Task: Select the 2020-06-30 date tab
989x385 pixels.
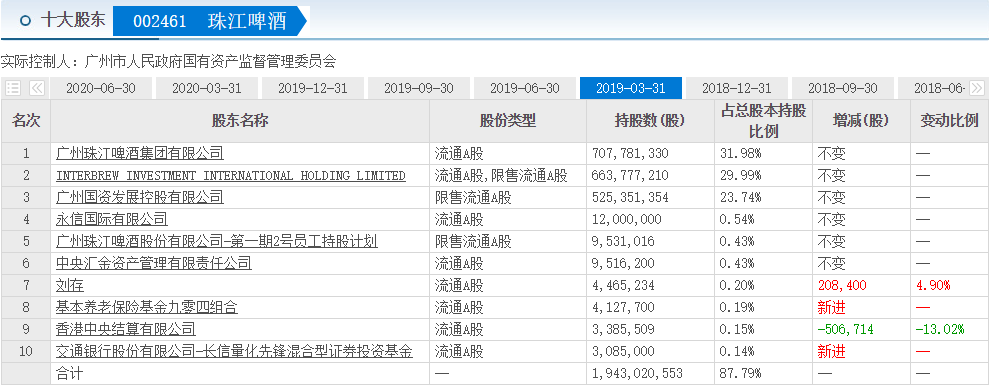Action: pos(101,88)
